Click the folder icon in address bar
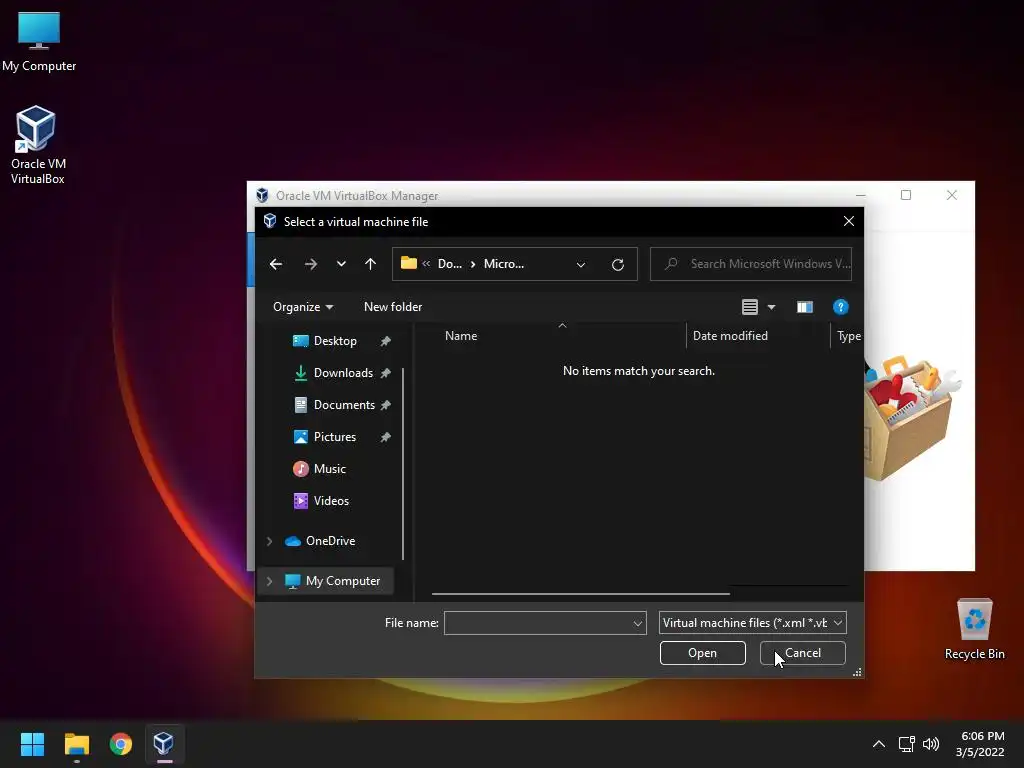Viewport: 1024px width, 768px height. coord(409,263)
